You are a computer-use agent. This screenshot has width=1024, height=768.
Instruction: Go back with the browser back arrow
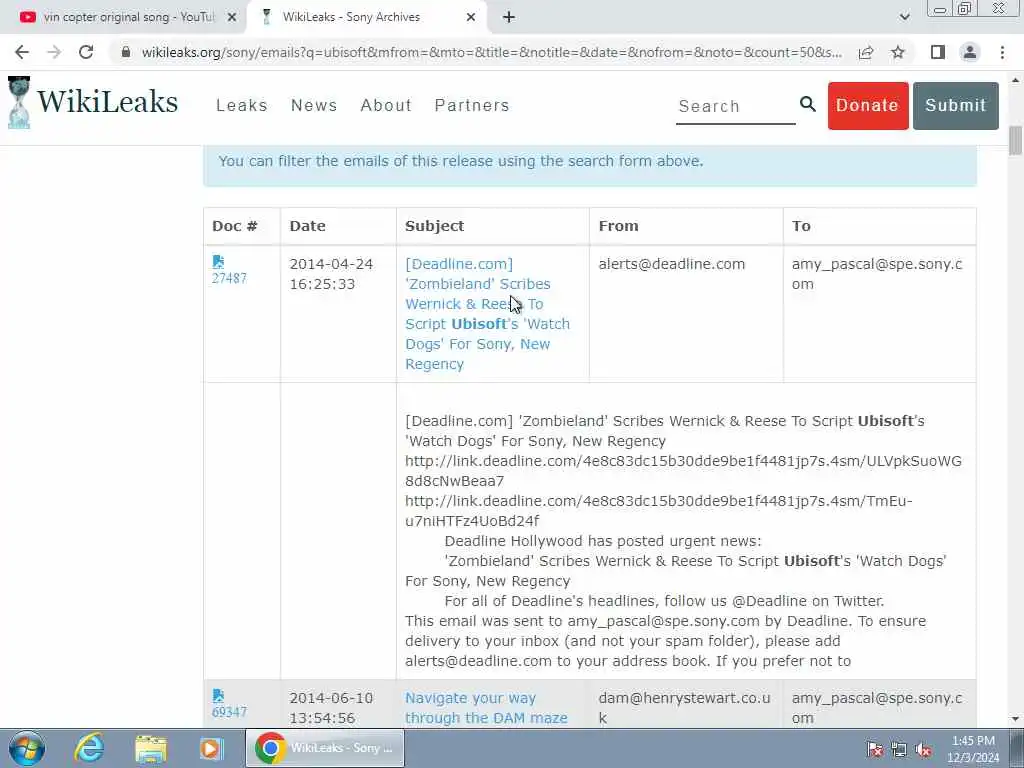click(22, 52)
